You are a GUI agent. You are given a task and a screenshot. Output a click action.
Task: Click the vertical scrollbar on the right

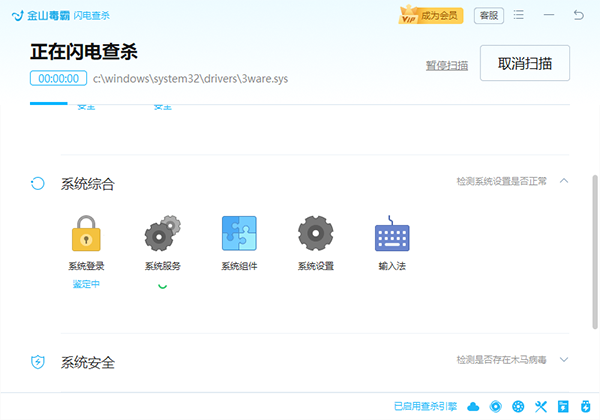[595, 252]
